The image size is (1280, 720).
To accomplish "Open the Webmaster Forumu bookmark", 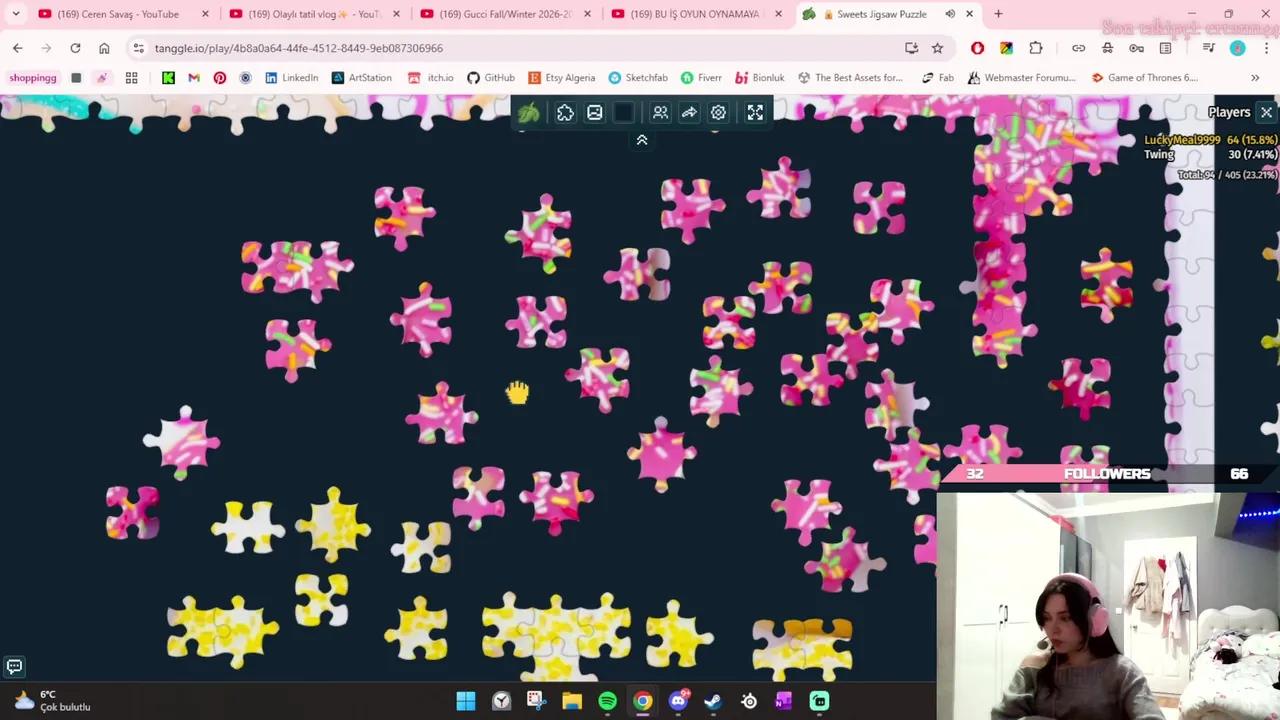I will 1021,78.
